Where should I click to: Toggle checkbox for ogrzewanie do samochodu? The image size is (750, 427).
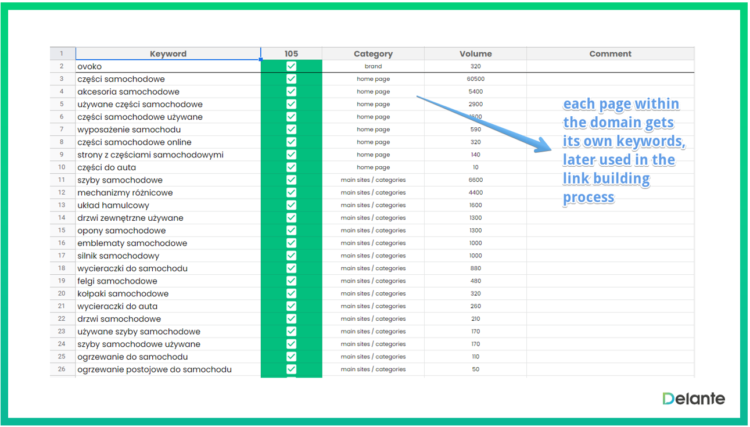click(x=291, y=357)
